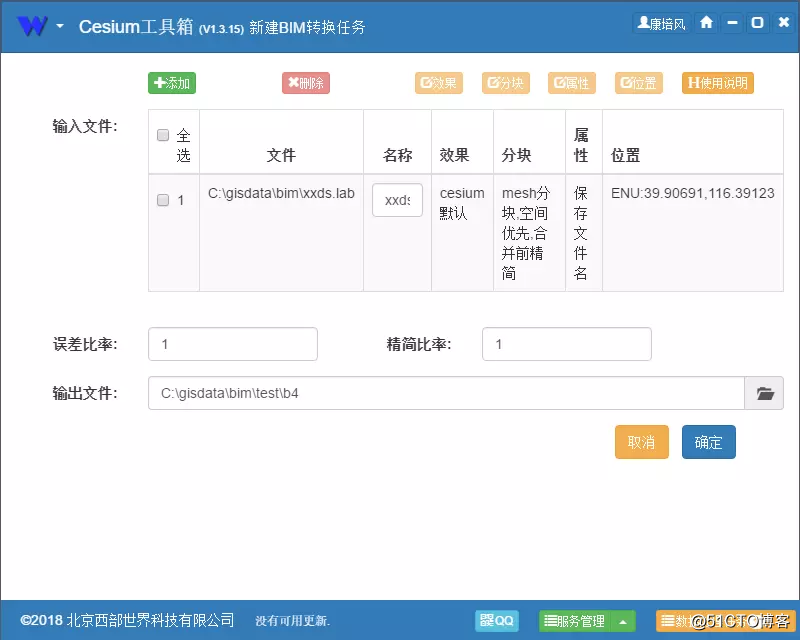The image size is (800, 640).
Task: Go to home via the house icon
Action: point(707,23)
